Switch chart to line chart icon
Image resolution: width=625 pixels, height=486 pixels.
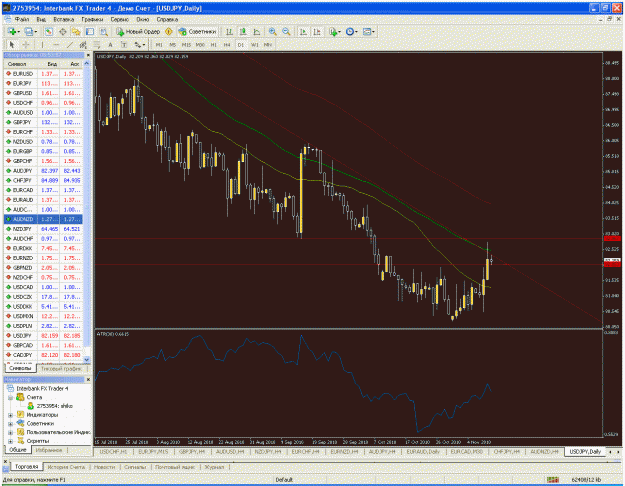pyautogui.click(x=257, y=31)
